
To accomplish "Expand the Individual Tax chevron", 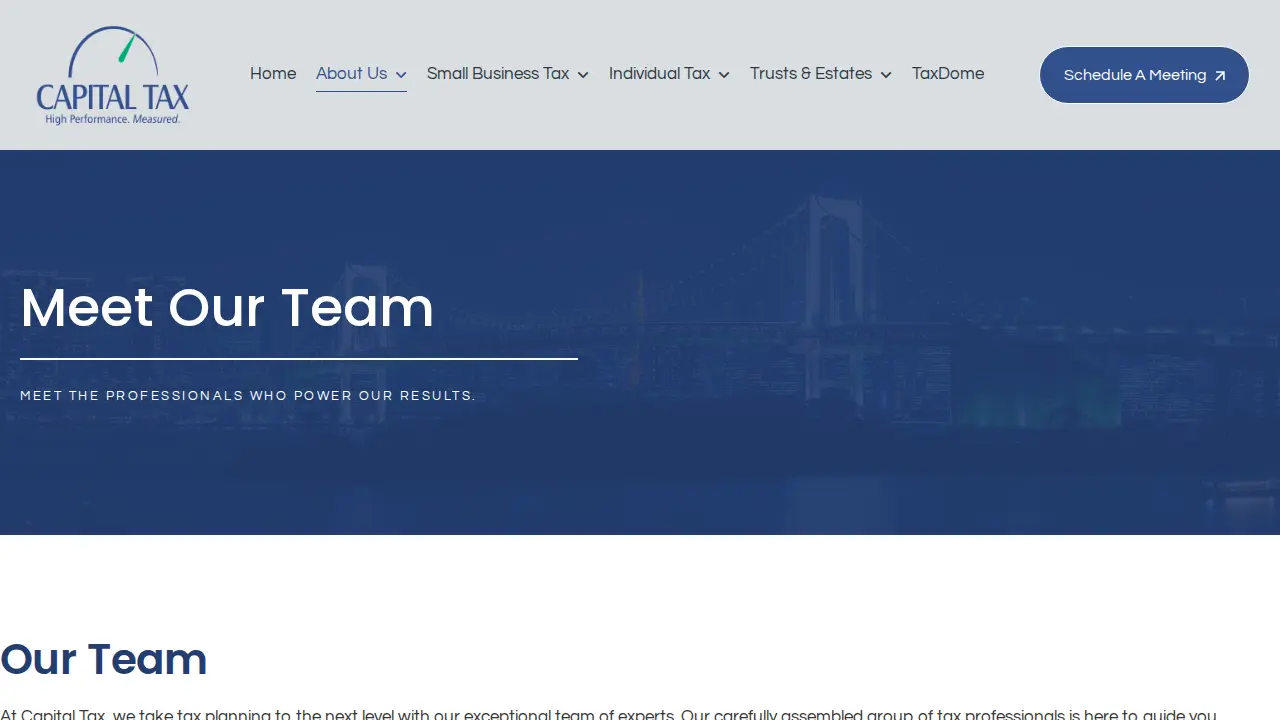I will click(x=724, y=75).
